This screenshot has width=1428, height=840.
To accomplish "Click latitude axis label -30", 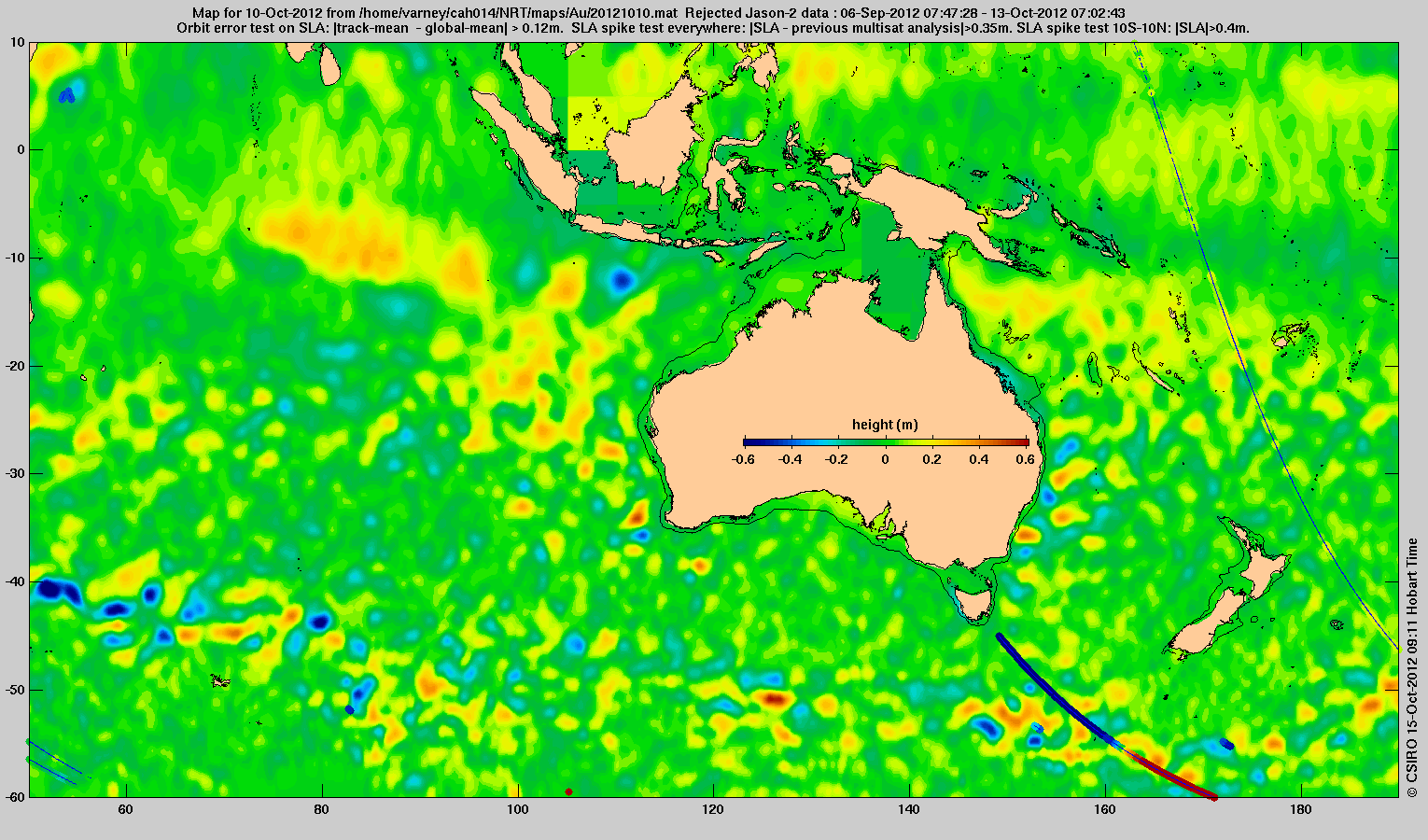I will click(x=14, y=473).
